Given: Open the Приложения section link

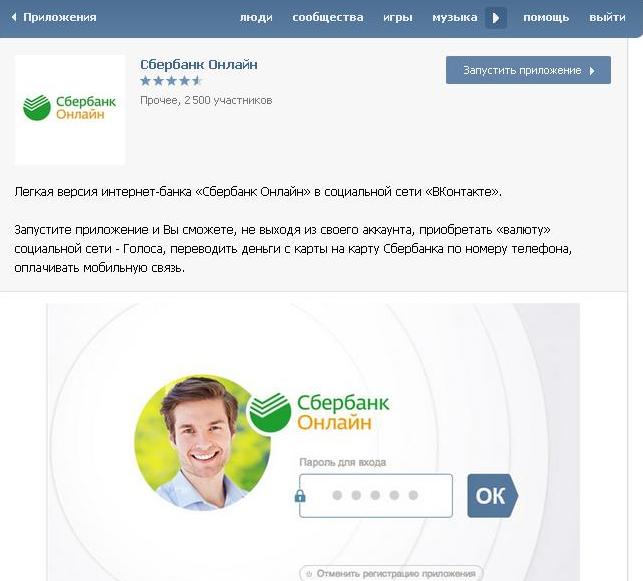Looking at the screenshot, I should tap(60, 17).
